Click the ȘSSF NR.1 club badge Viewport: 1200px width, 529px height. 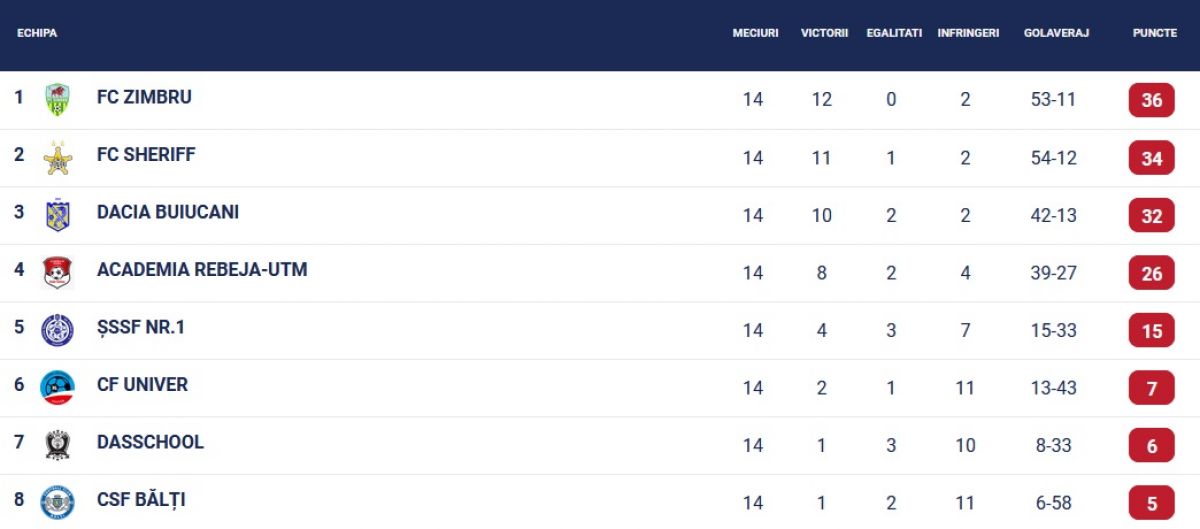[x=58, y=330]
